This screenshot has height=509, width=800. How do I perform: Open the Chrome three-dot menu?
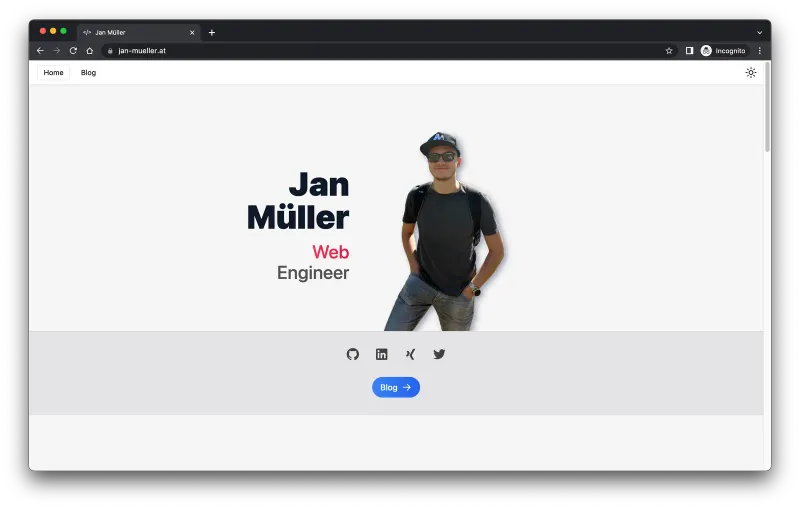pyautogui.click(x=759, y=50)
